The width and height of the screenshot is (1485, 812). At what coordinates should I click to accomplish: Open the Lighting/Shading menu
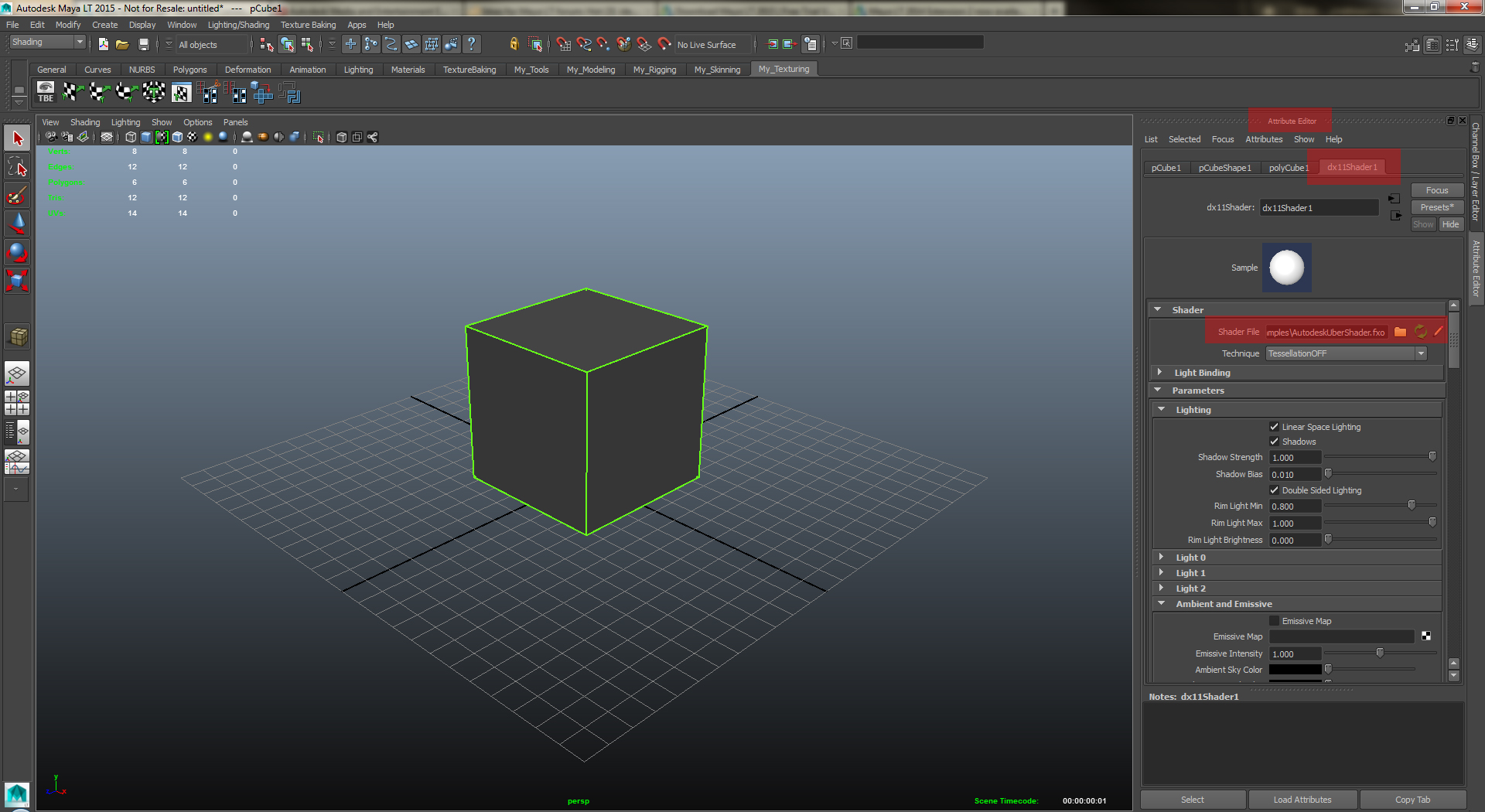click(x=238, y=24)
